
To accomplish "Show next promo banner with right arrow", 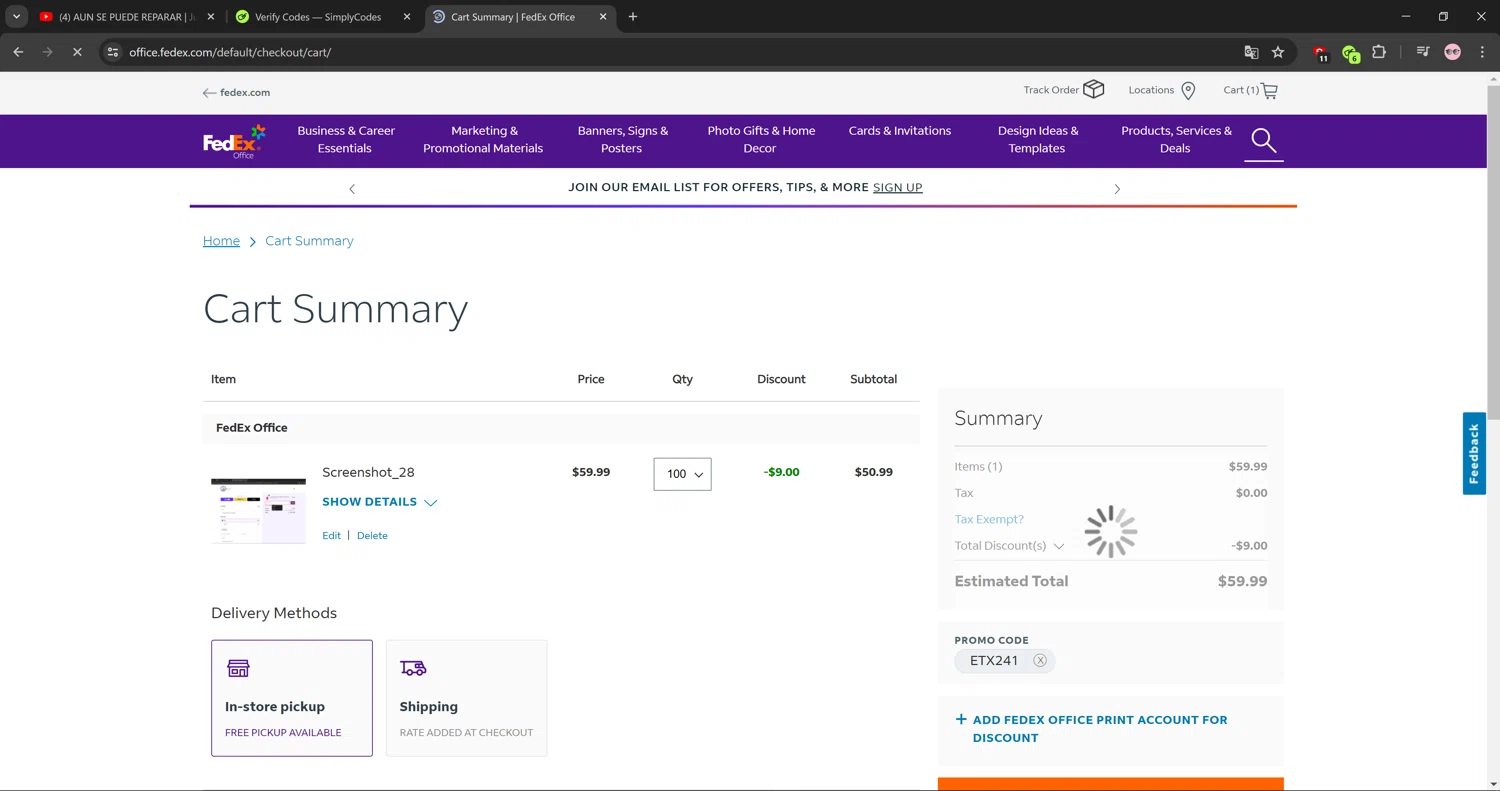I will (1117, 189).
